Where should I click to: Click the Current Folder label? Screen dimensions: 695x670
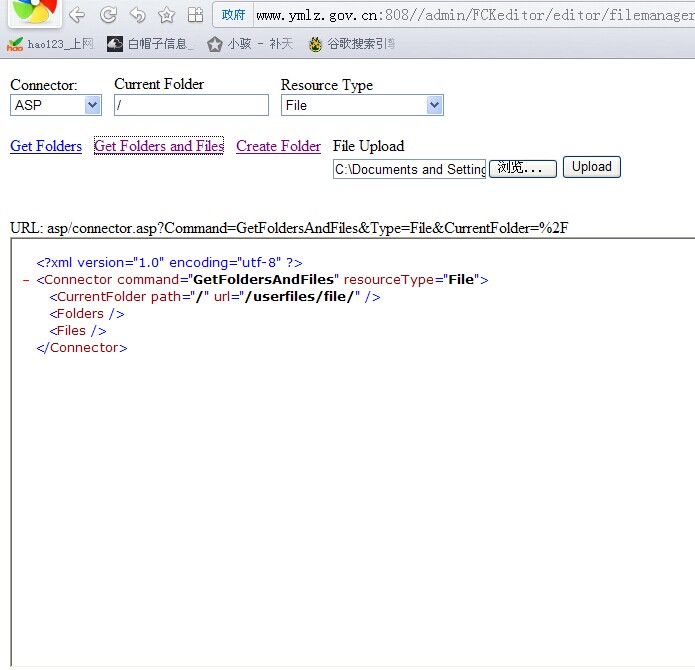pos(159,84)
